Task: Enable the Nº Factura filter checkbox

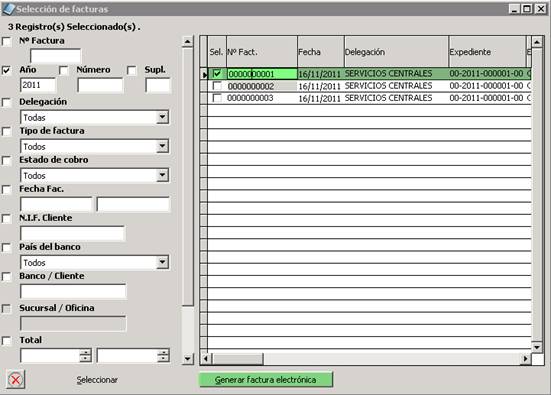Action: (6, 42)
